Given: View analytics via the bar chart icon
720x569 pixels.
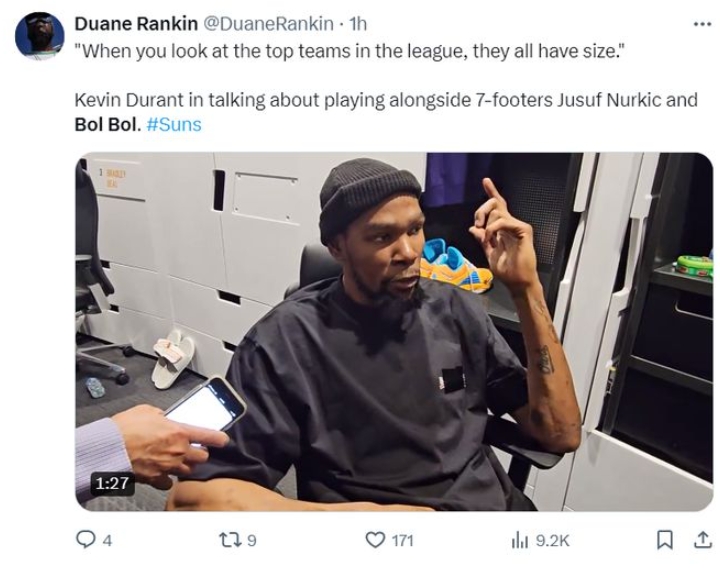Looking at the screenshot, I should click(x=519, y=541).
